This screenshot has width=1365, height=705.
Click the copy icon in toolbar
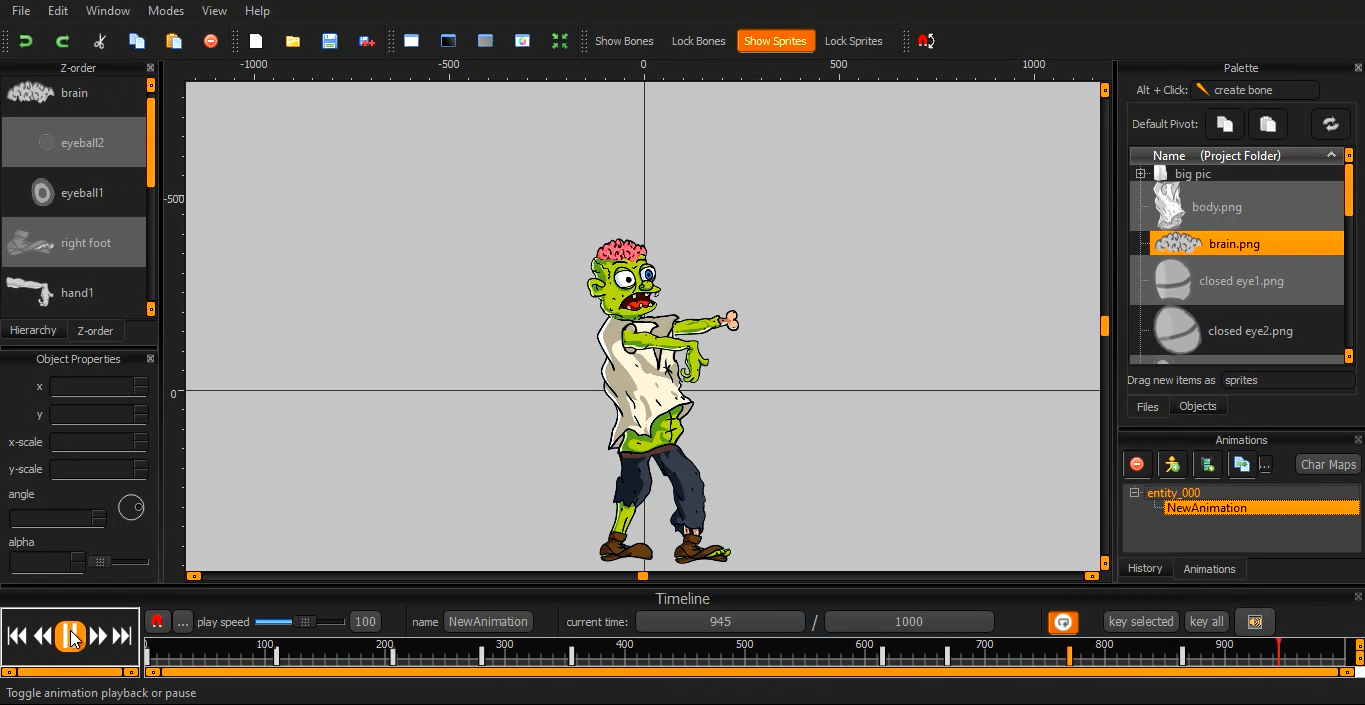(137, 41)
